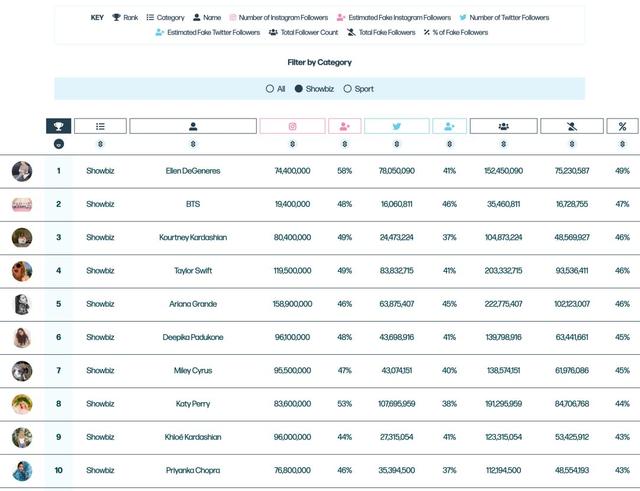Toggle sort arrows under the Name column

point(193,144)
